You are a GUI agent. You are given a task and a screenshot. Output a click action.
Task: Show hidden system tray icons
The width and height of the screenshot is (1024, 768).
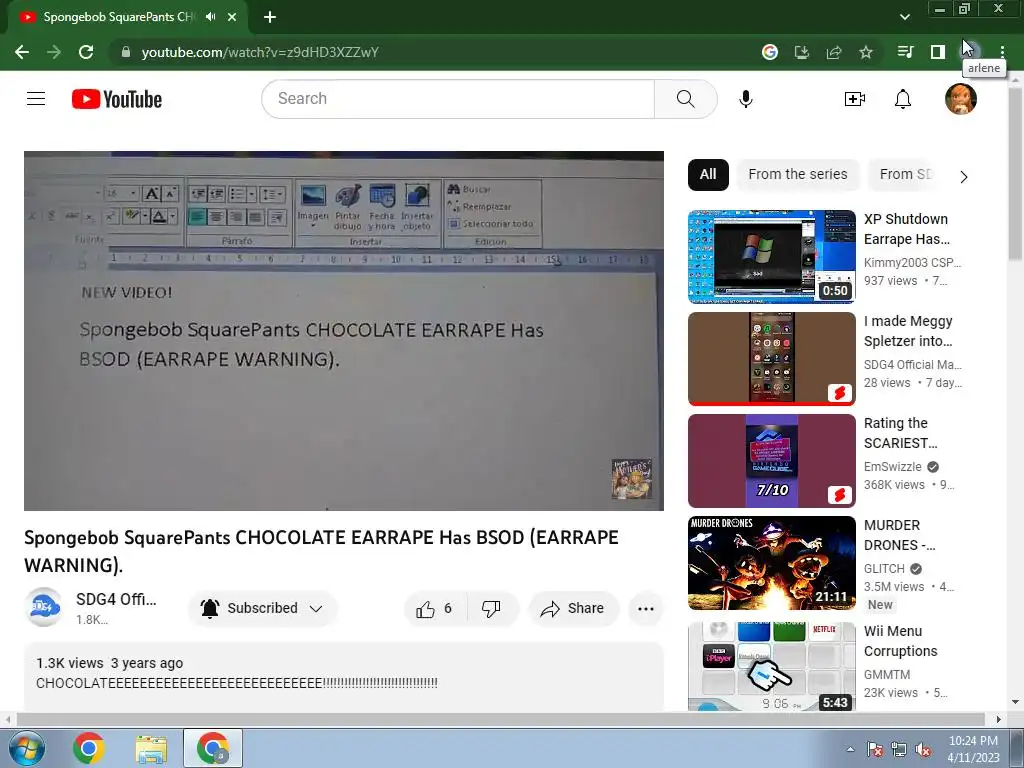pyautogui.click(x=850, y=750)
